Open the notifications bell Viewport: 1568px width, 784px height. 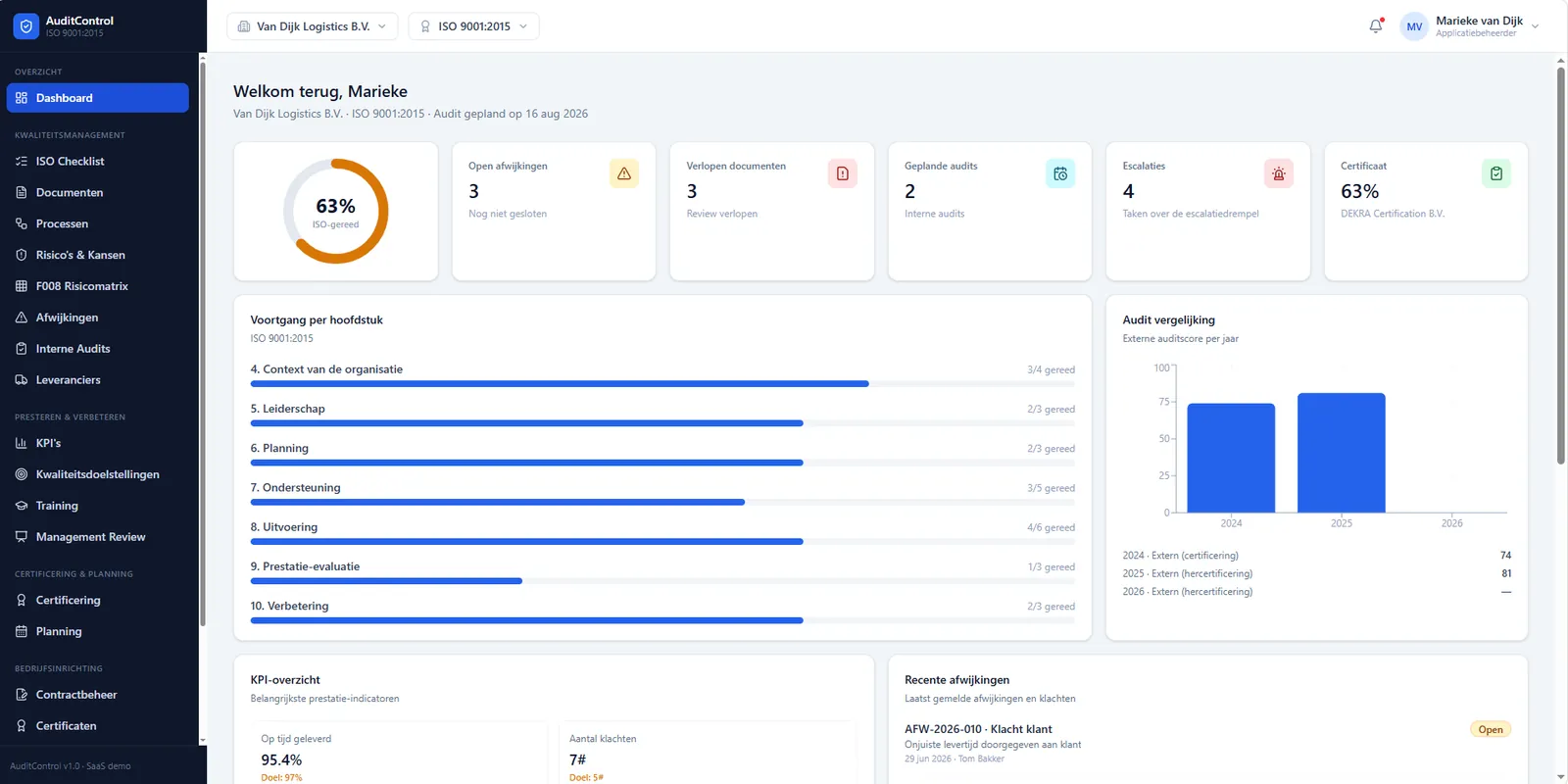(1376, 26)
